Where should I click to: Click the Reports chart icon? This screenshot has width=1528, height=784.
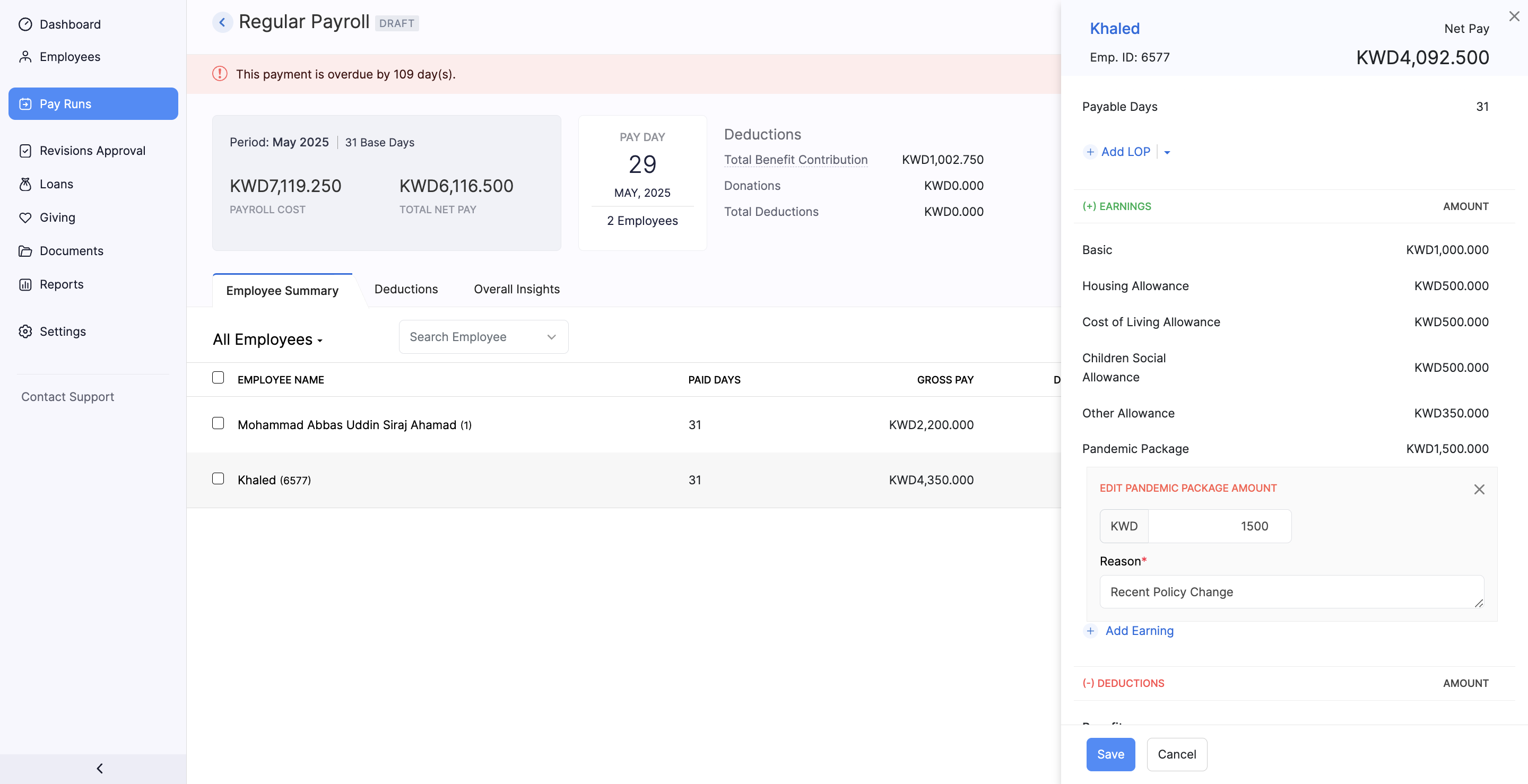[x=25, y=285]
